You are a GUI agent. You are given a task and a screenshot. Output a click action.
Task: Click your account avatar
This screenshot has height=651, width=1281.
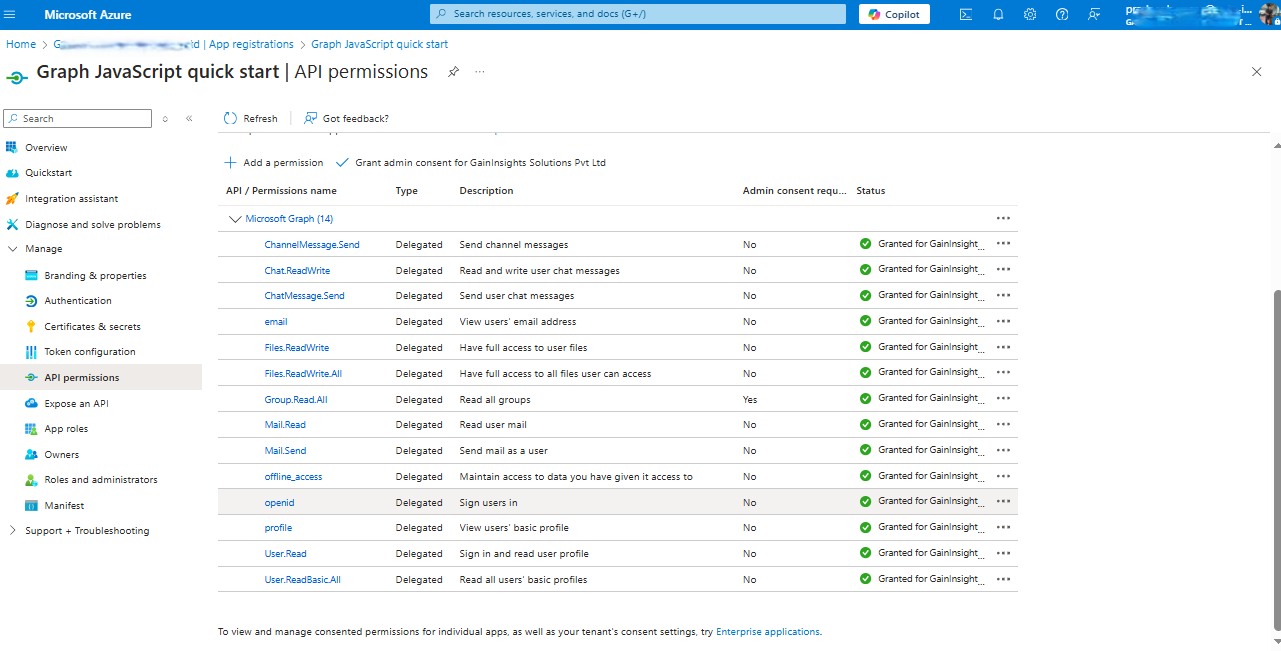coord(1268,14)
